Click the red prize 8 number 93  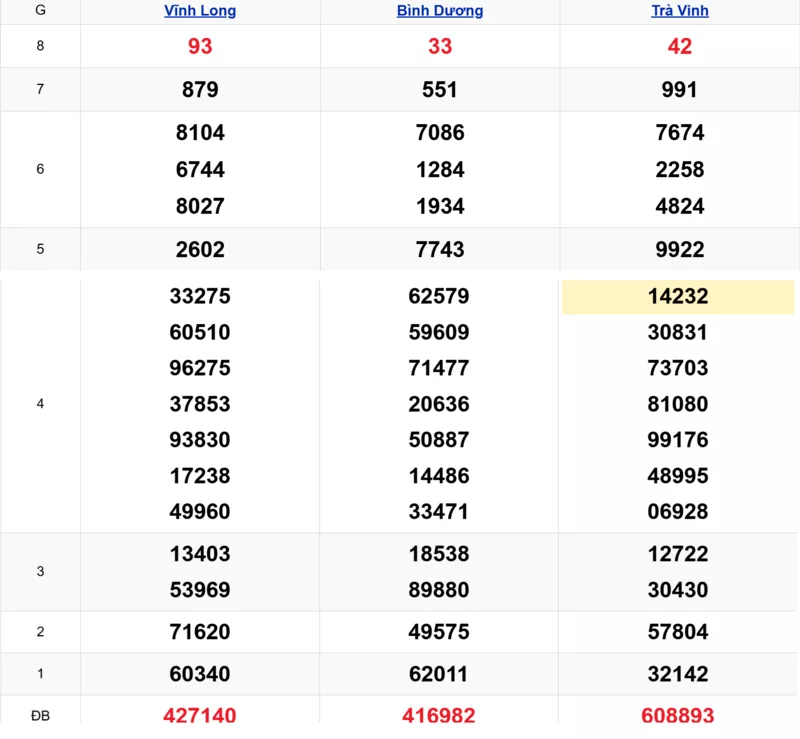pyautogui.click(x=200, y=46)
